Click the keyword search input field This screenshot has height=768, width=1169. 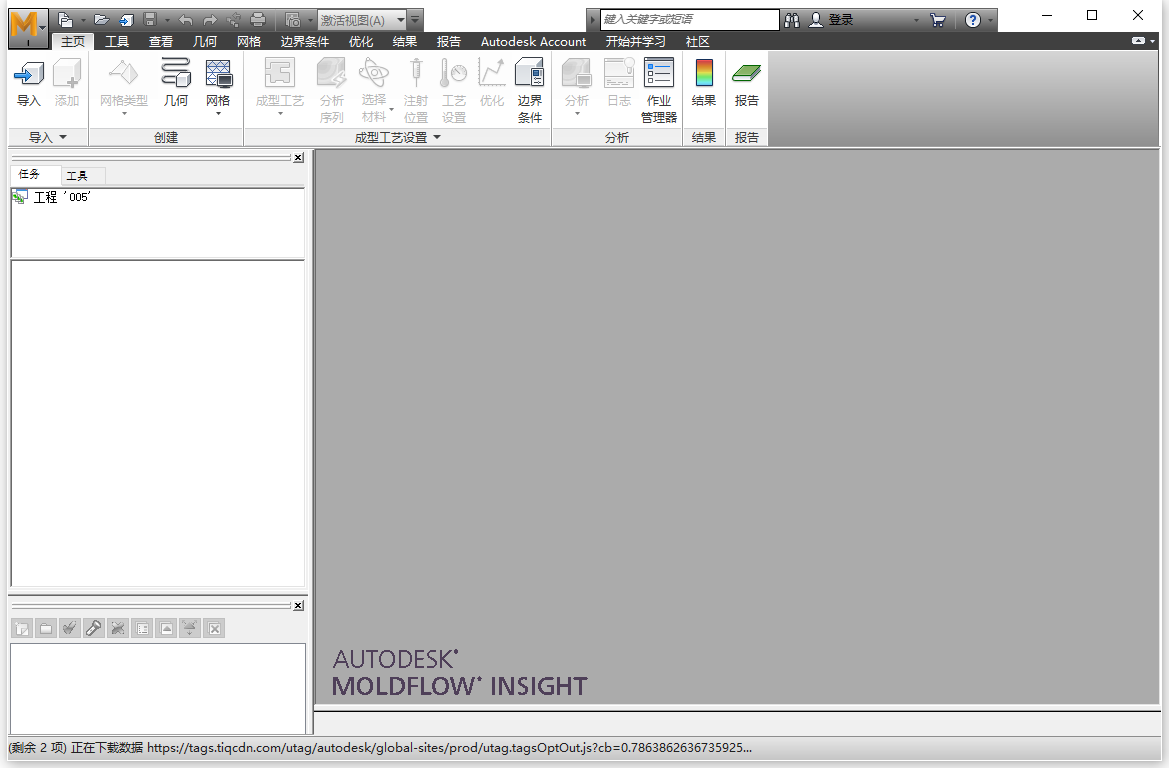pyautogui.click(x=690, y=19)
